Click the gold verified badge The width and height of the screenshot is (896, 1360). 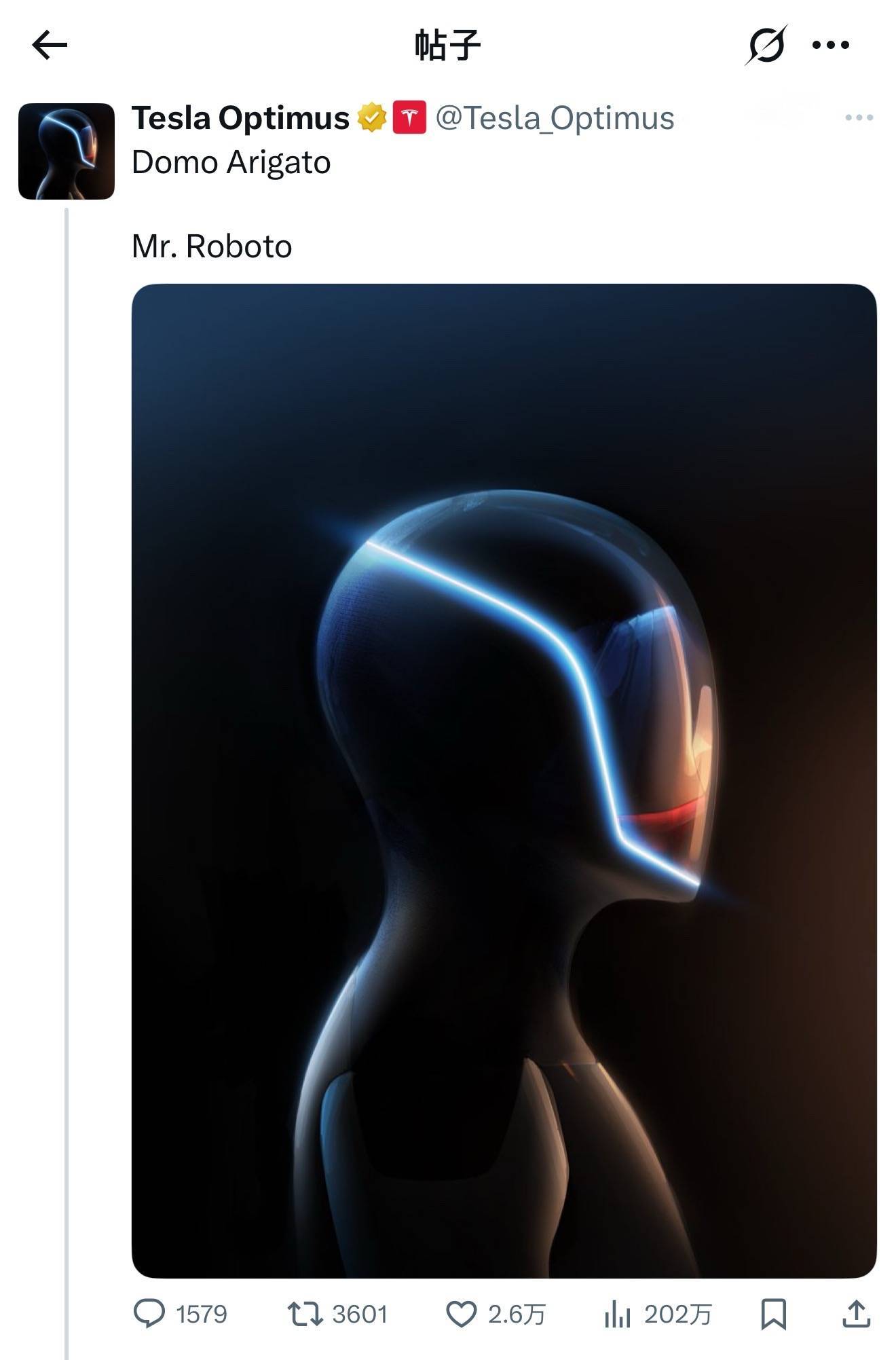point(372,117)
